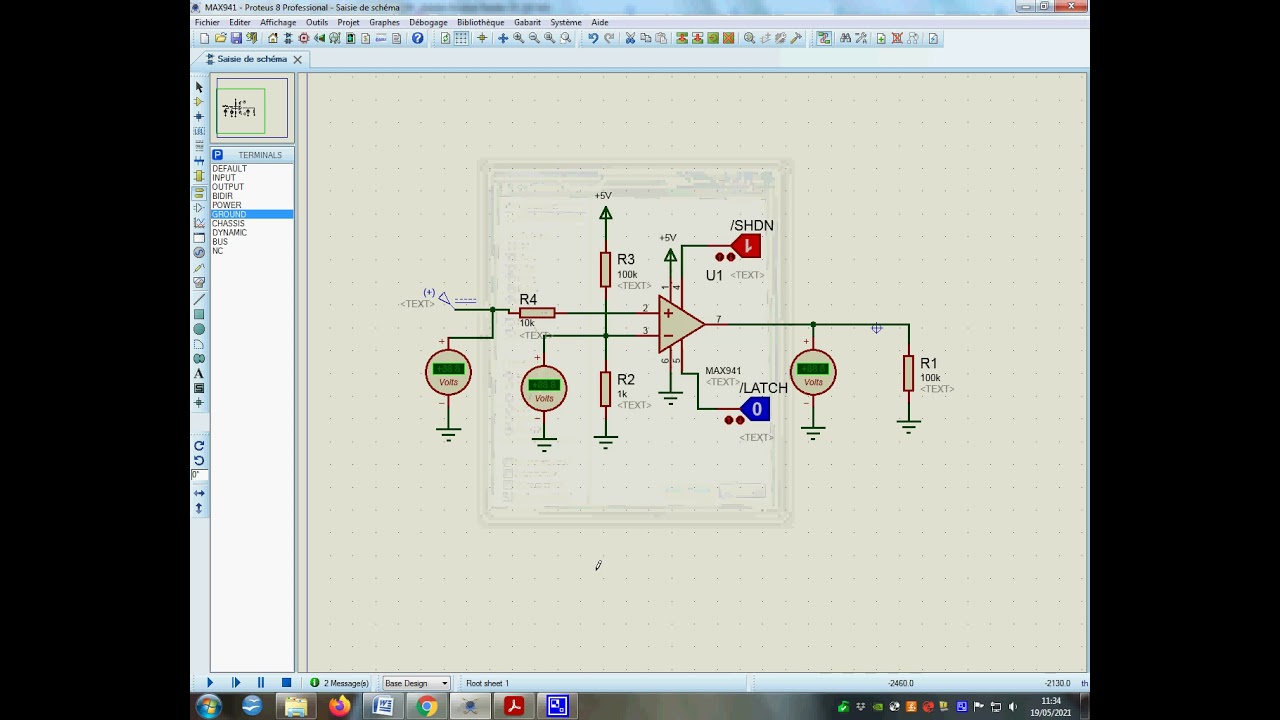Click the Redo arrow icon
Image resolution: width=1280 pixels, height=720 pixels.
point(609,38)
